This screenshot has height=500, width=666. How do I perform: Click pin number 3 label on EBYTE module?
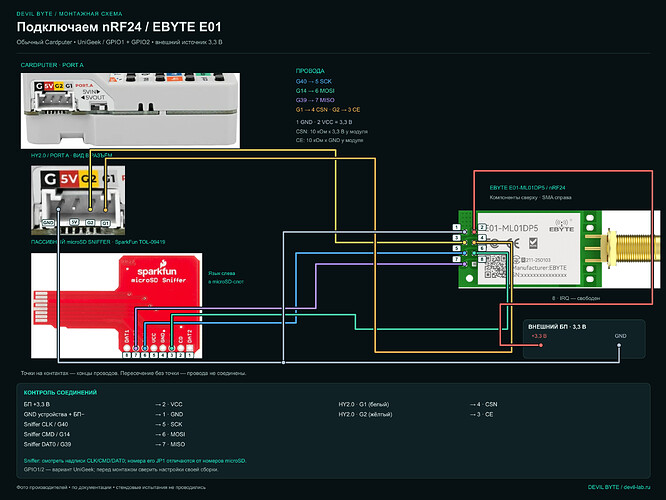coord(457,238)
